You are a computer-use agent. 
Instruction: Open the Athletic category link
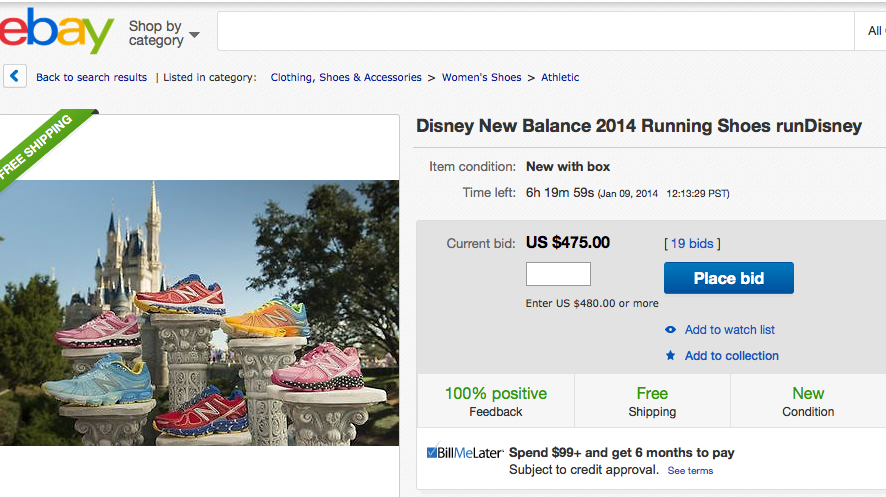(x=560, y=77)
